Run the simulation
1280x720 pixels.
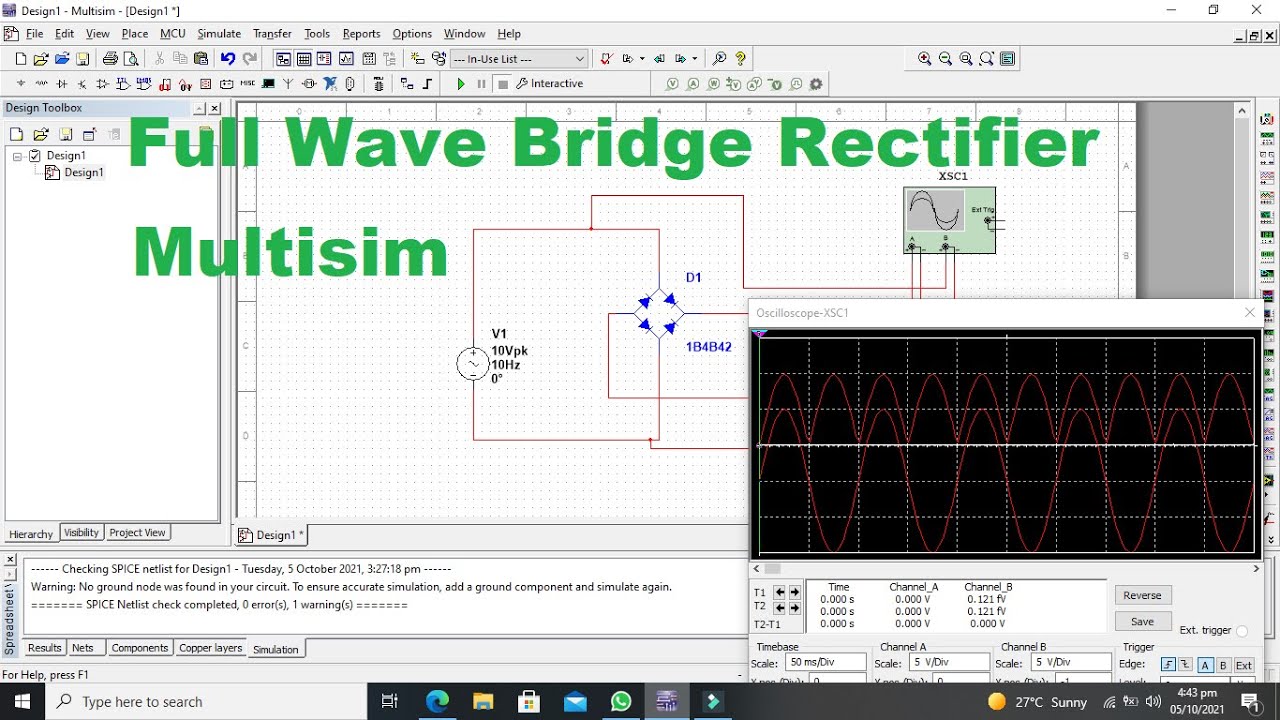461,84
